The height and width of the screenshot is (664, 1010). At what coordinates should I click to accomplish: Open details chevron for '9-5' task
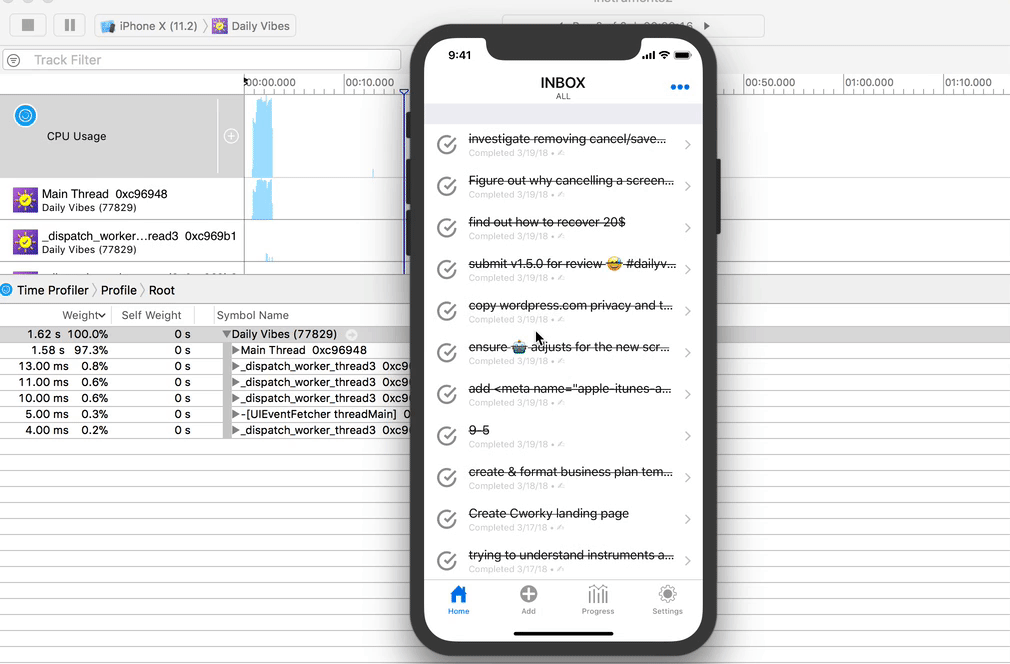click(x=687, y=436)
